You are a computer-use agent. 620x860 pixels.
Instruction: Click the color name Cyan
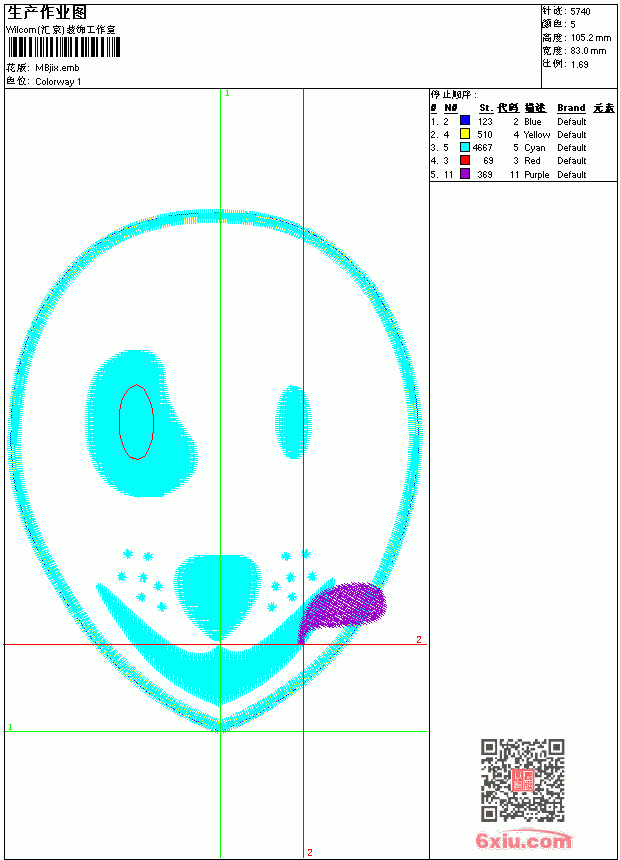[x=534, y=148]
